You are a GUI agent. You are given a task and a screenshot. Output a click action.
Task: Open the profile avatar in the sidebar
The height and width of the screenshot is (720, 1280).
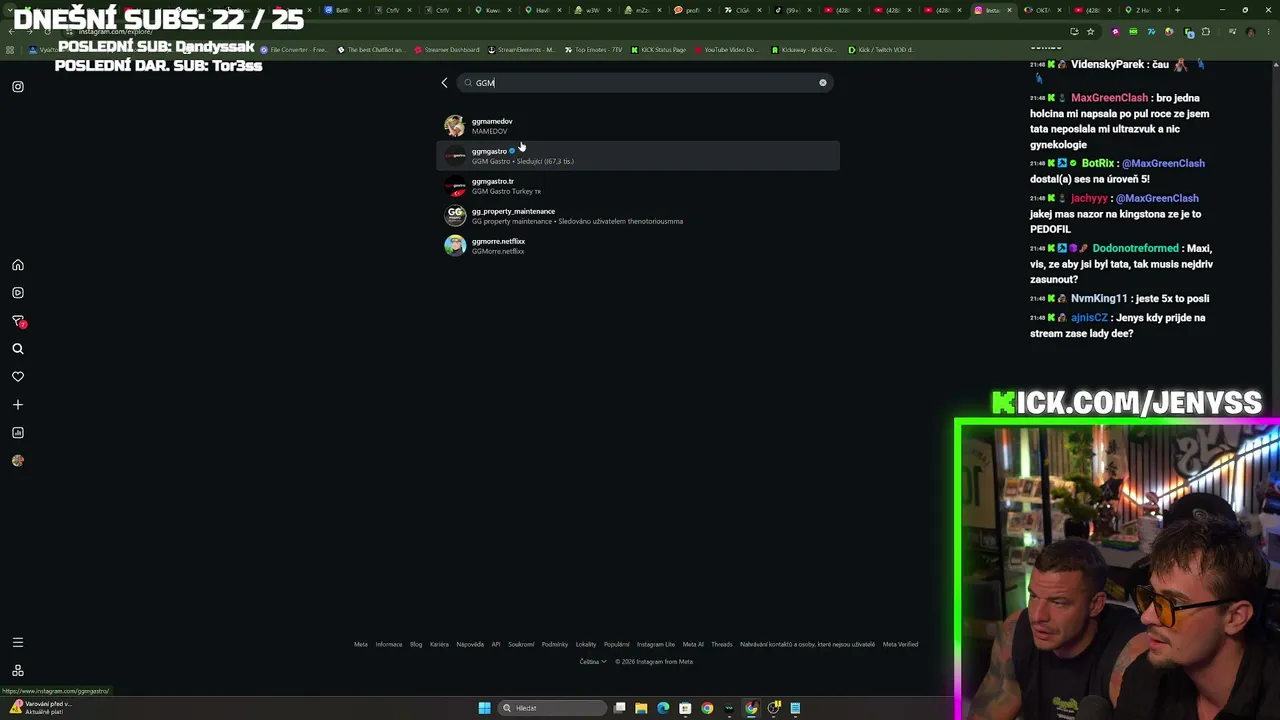[x=18, y=461]
